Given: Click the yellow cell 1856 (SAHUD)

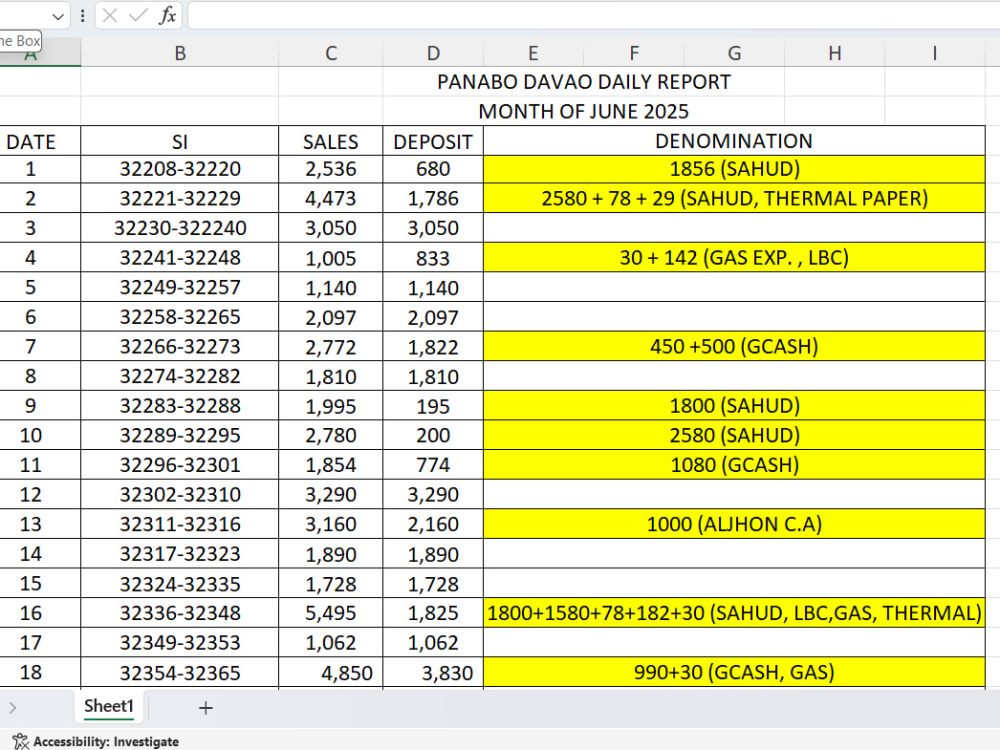Looking at the screenshot, I should click(x=734, y=169).
